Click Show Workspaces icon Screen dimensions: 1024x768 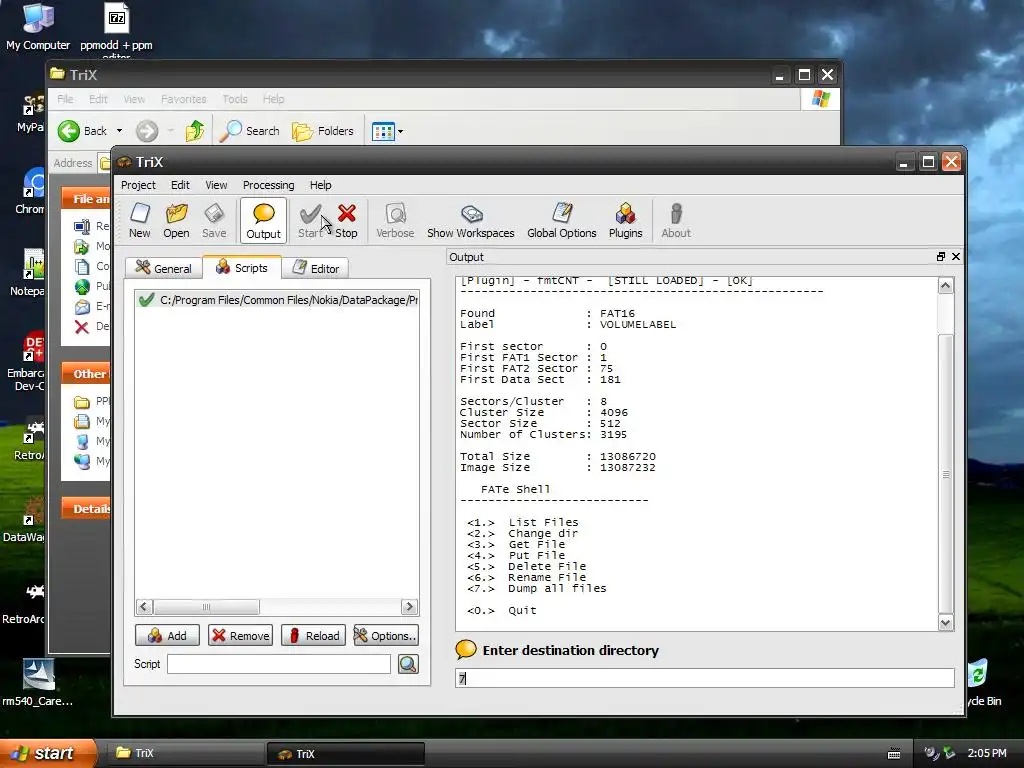pyautogui.click(x=471, y=221)
